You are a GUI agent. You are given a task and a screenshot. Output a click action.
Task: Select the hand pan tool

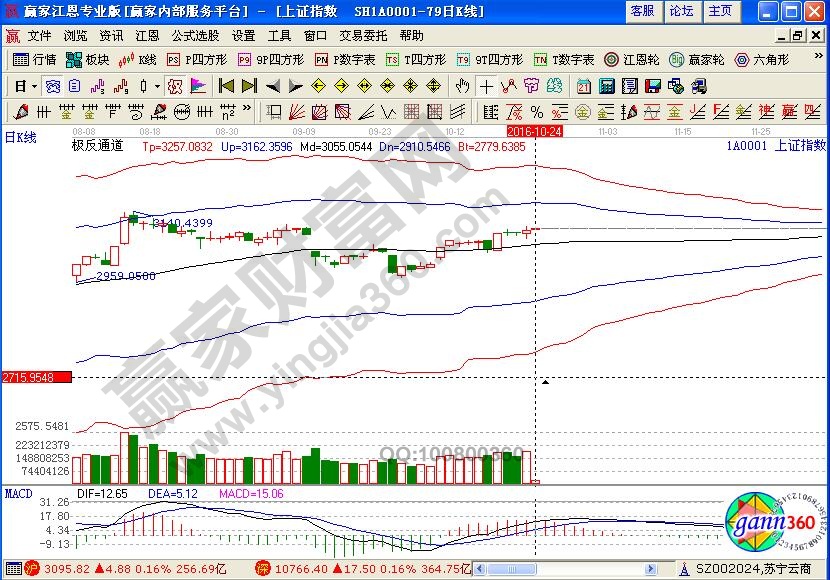click(x=462, y=86)
